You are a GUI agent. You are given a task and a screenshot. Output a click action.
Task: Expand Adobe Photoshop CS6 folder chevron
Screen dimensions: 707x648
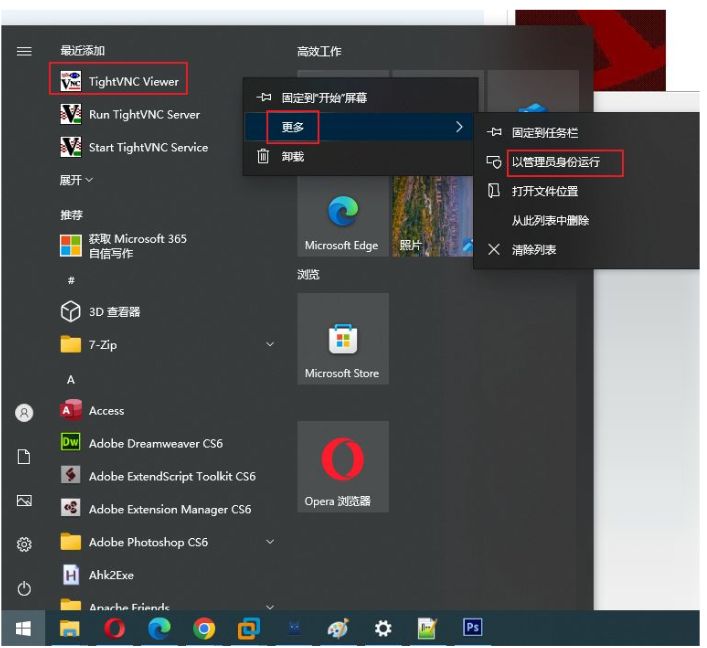(x=270, y=542)
